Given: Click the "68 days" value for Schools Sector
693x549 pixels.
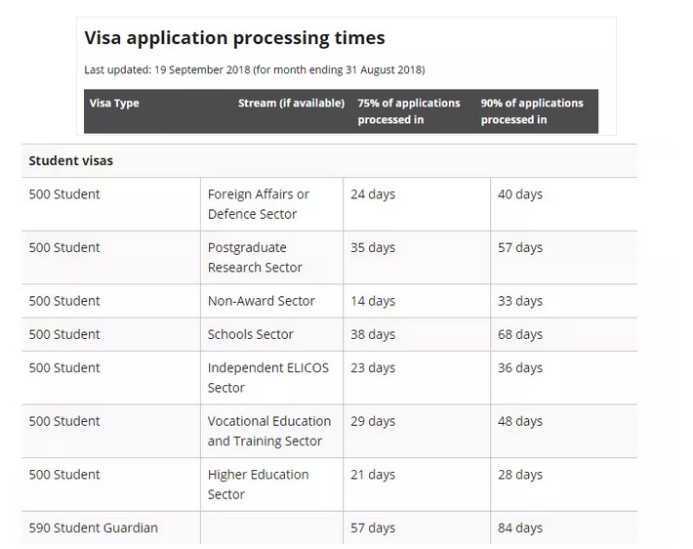Looking at the screenshot, I should (520, 334).
